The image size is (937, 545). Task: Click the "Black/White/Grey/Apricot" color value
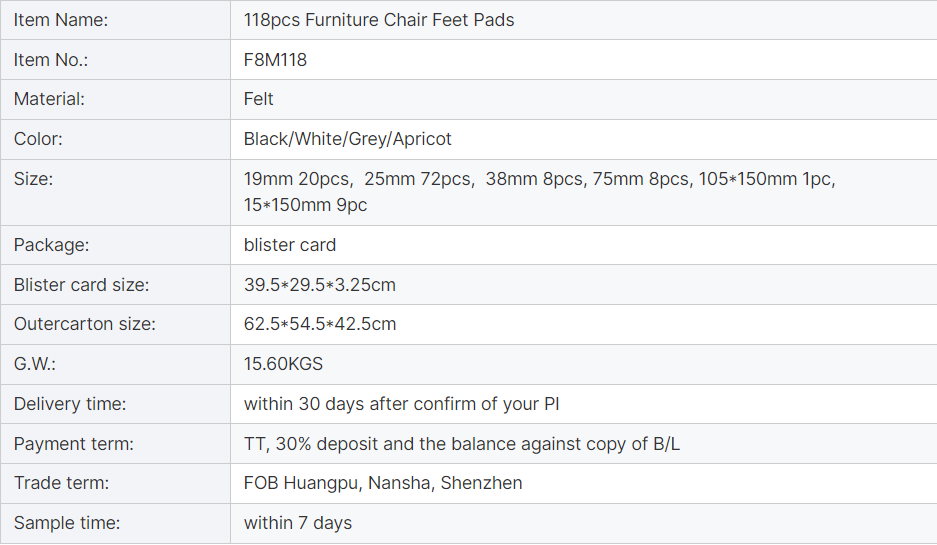pyautogui.click(x=348, y=139)
